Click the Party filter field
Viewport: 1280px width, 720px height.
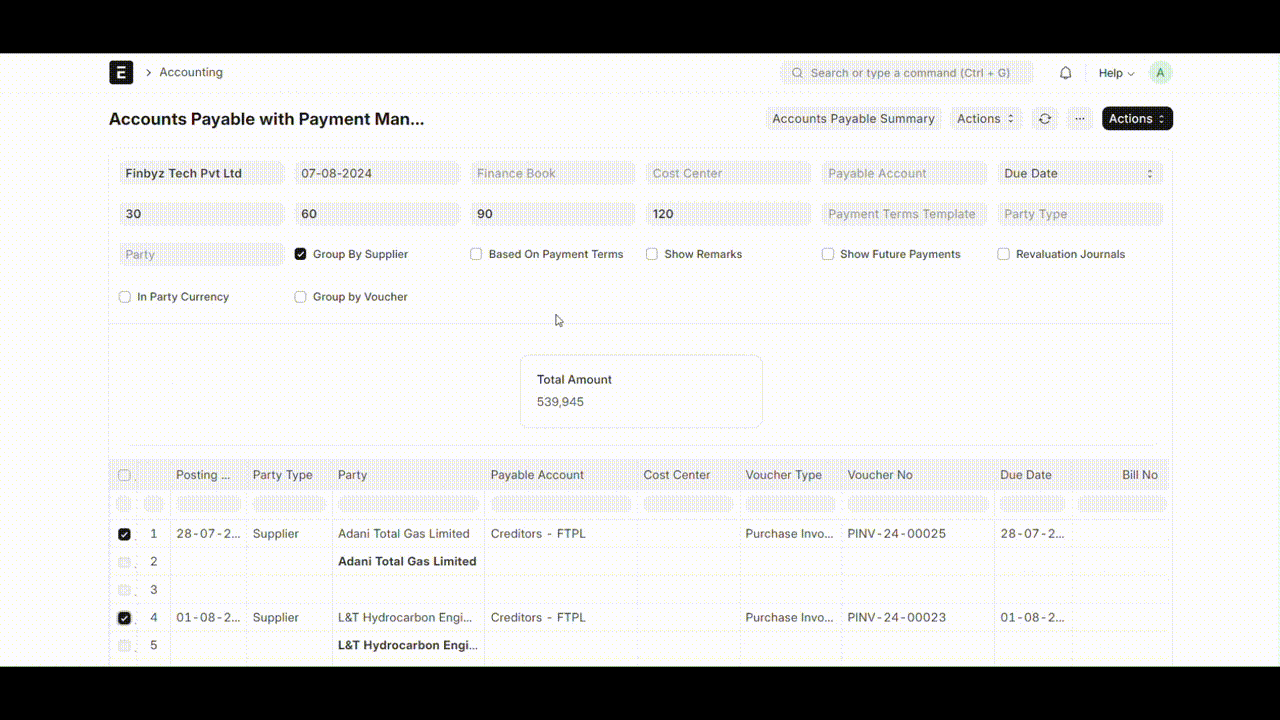(202, 254)
